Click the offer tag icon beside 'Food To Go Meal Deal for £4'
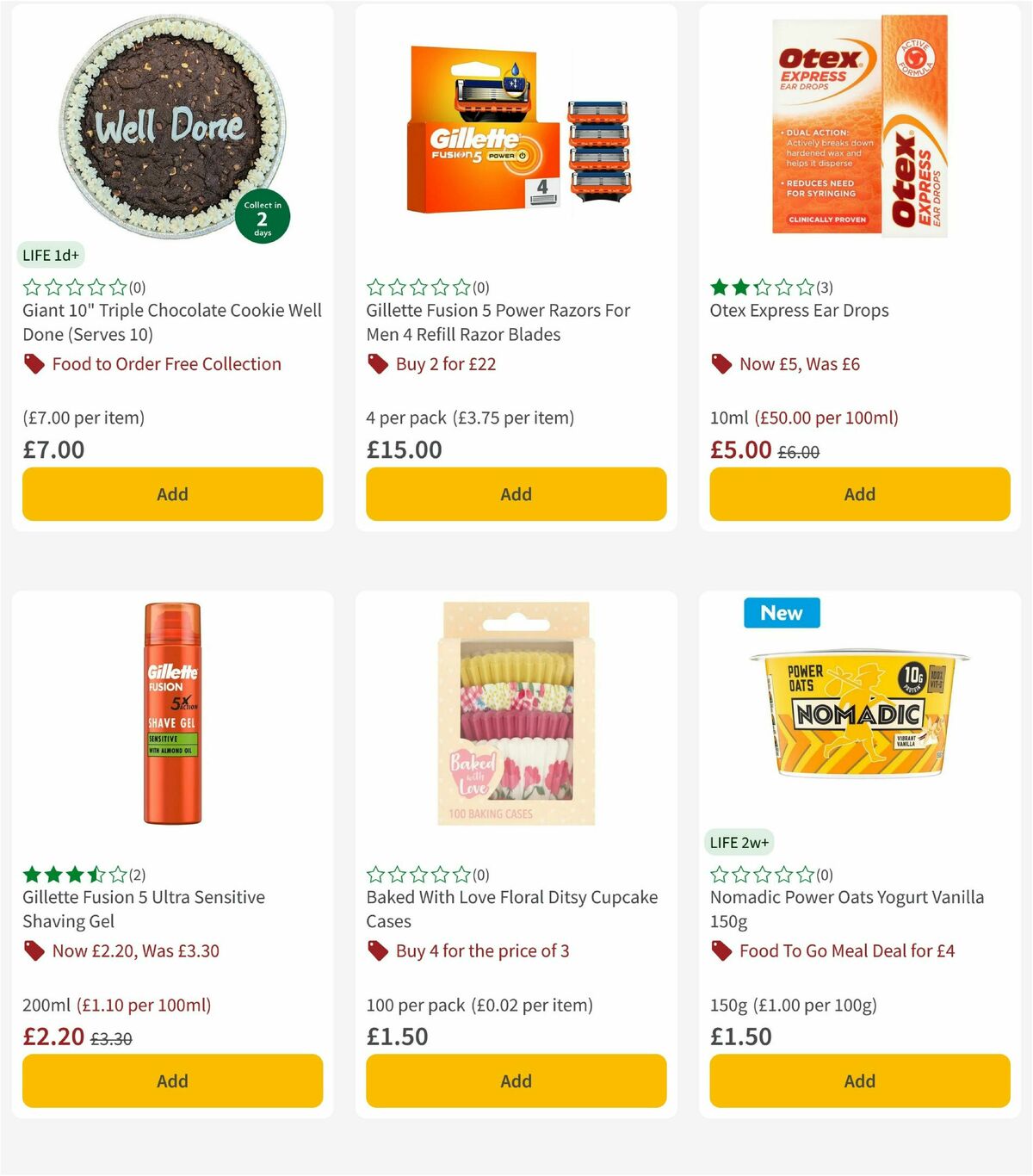The width and height of the screenshot is (1033, 1176). pos(721,951)
